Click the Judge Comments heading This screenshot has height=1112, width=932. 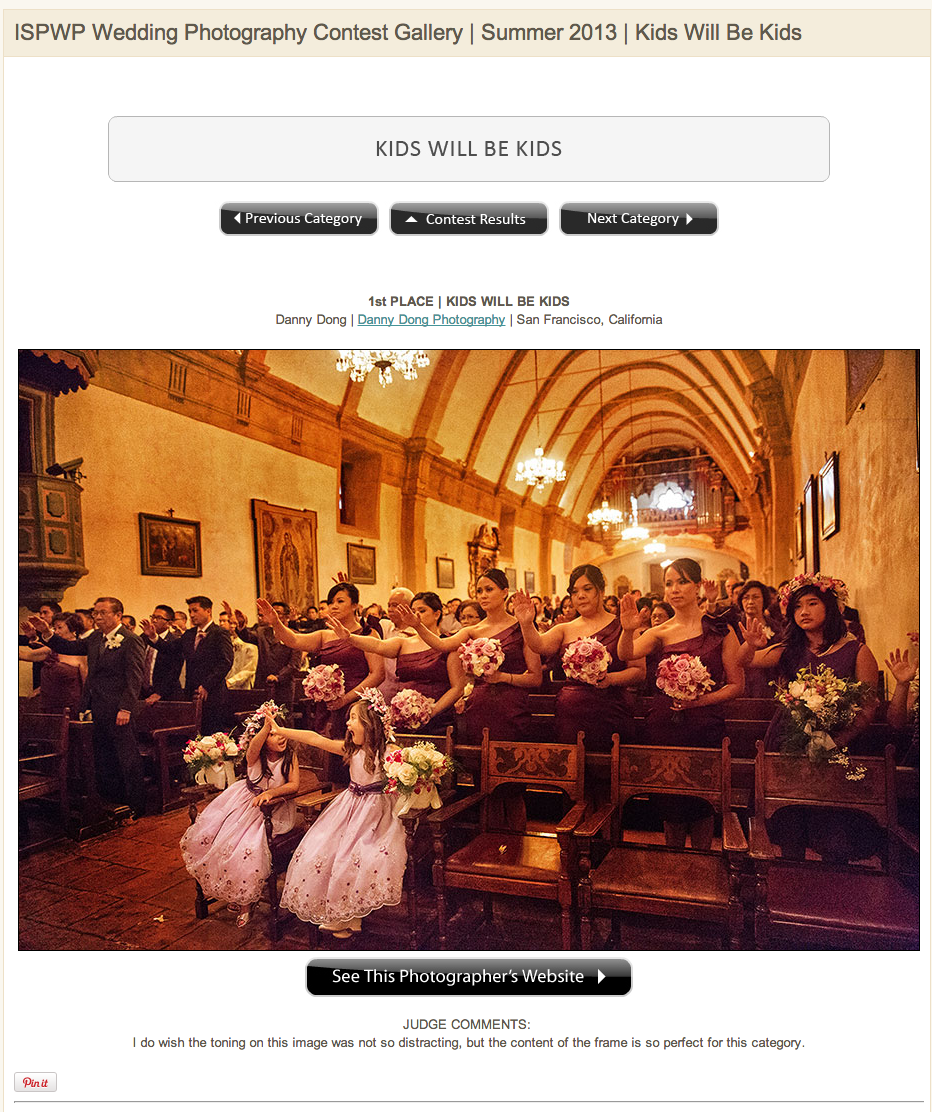467,1025
